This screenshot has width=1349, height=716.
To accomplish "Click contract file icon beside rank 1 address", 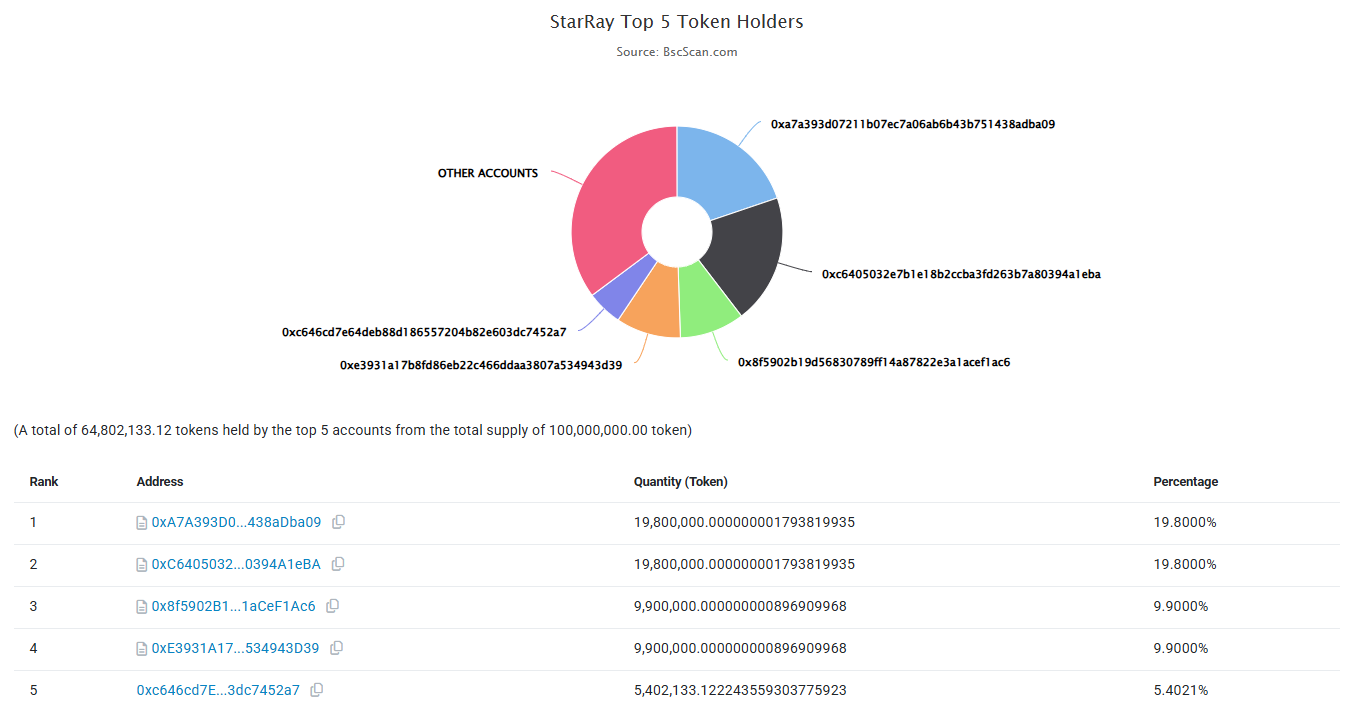I will [142, 523].
